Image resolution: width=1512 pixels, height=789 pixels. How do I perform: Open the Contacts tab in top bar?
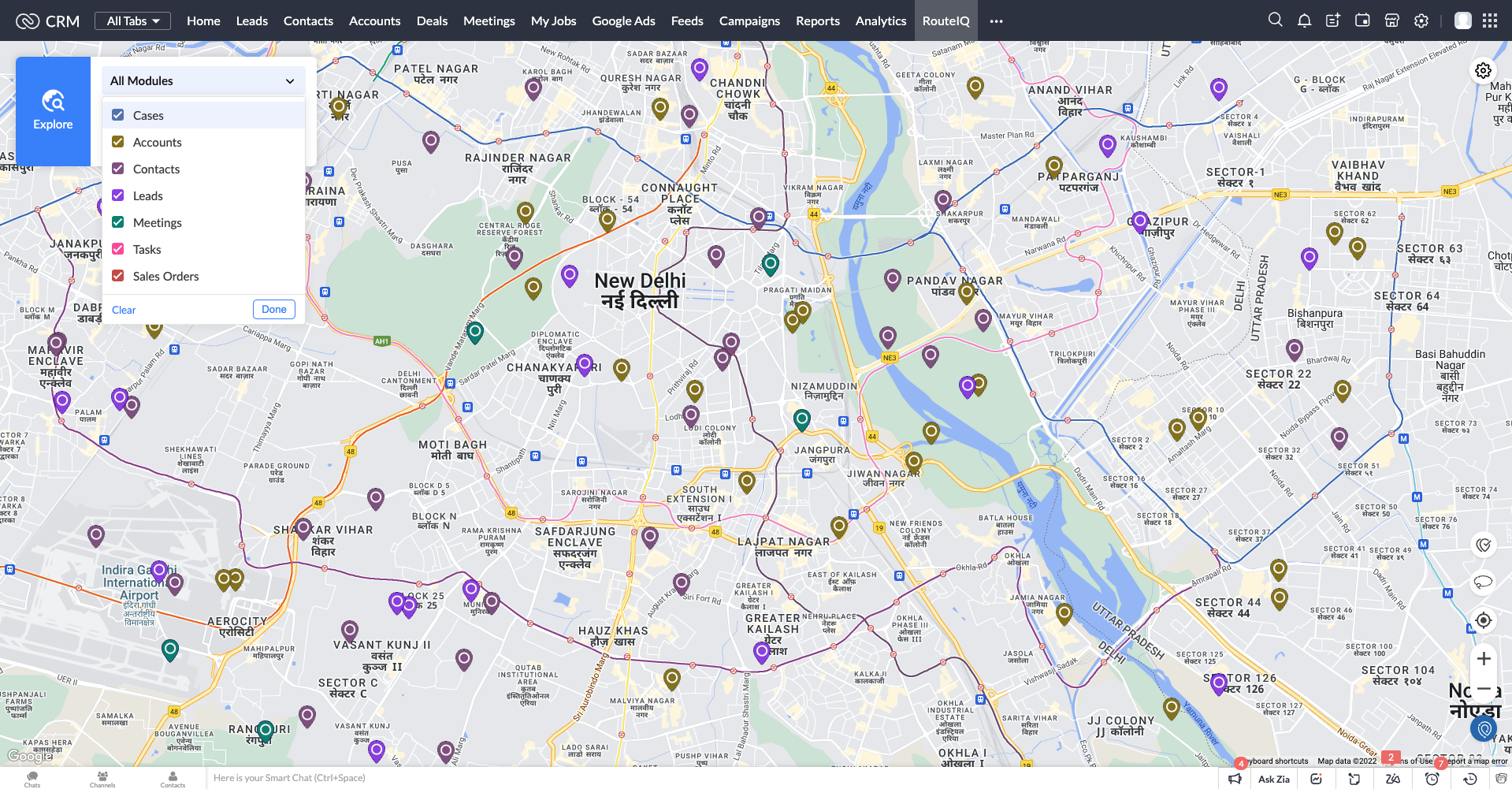click(308, 21)
